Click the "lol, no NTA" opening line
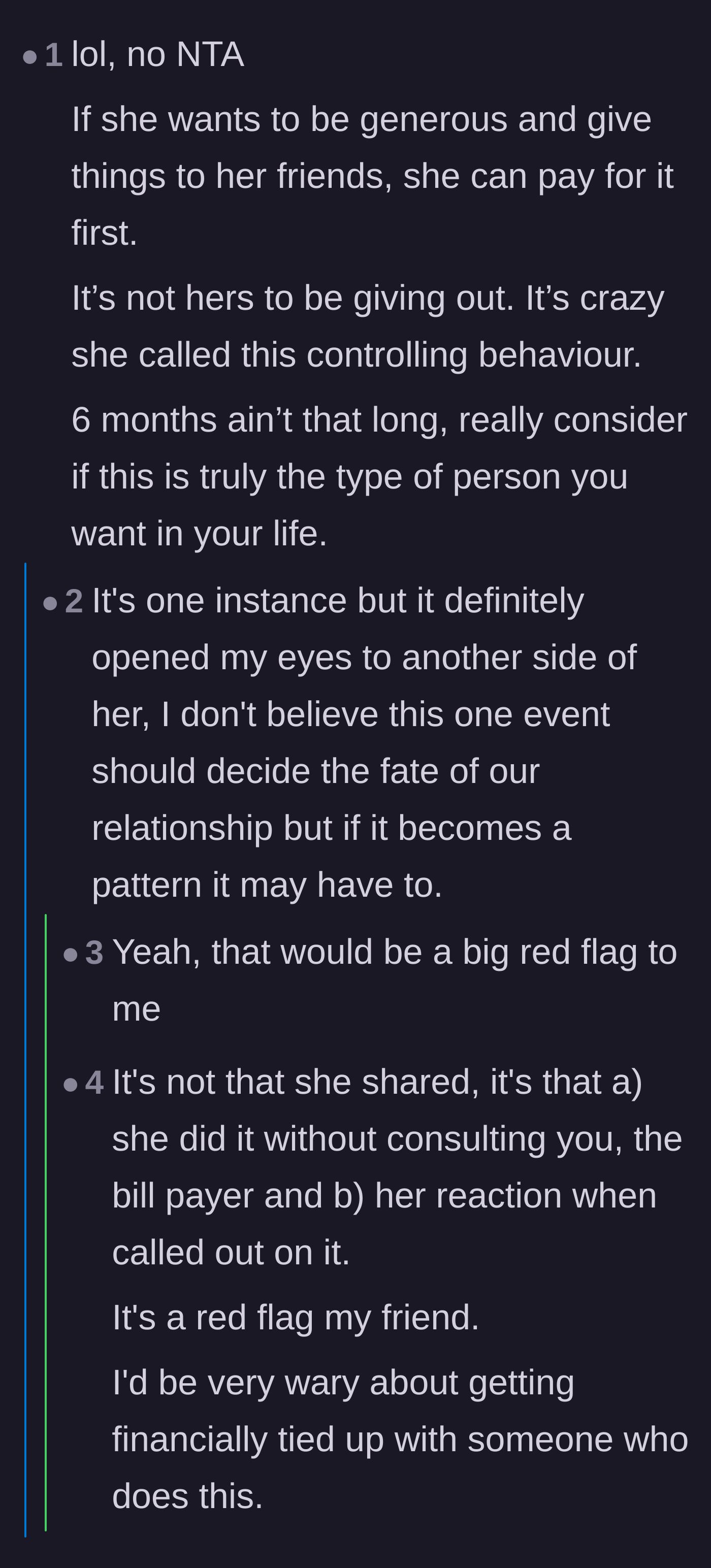This screenshot has width=711, height=1568. [157, 55]
